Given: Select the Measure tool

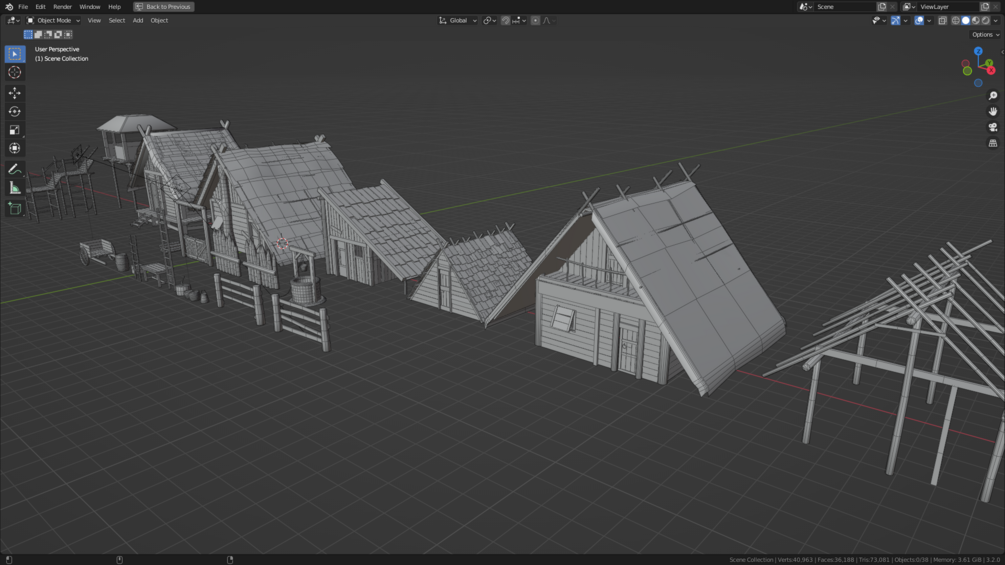Looking at the screenshot, I should [x=14, y=188].
